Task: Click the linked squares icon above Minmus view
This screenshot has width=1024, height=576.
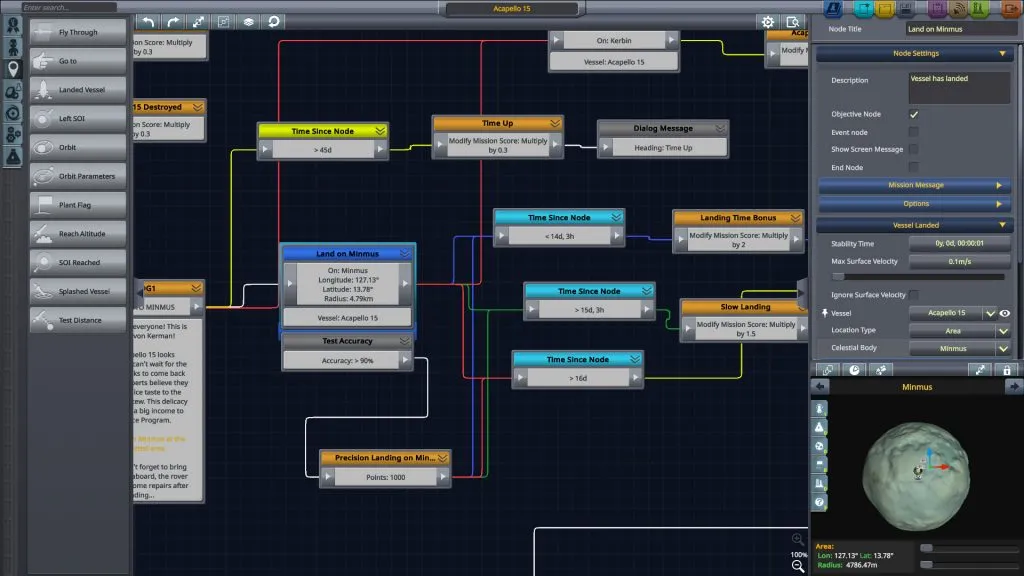Action: coord(827,370)
